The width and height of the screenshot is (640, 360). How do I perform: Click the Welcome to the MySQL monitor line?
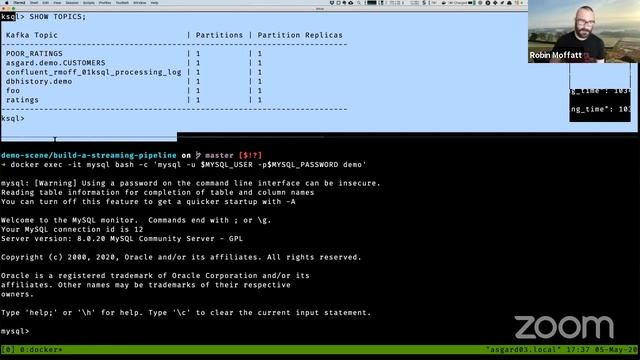(x=136, y=220)
